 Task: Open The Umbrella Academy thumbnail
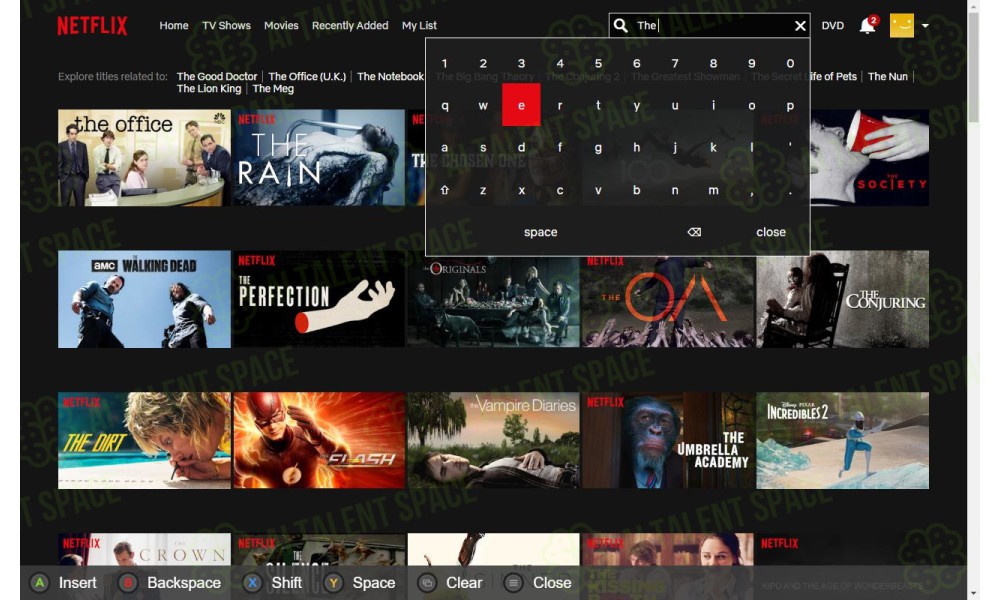click(x=668, y=441)
